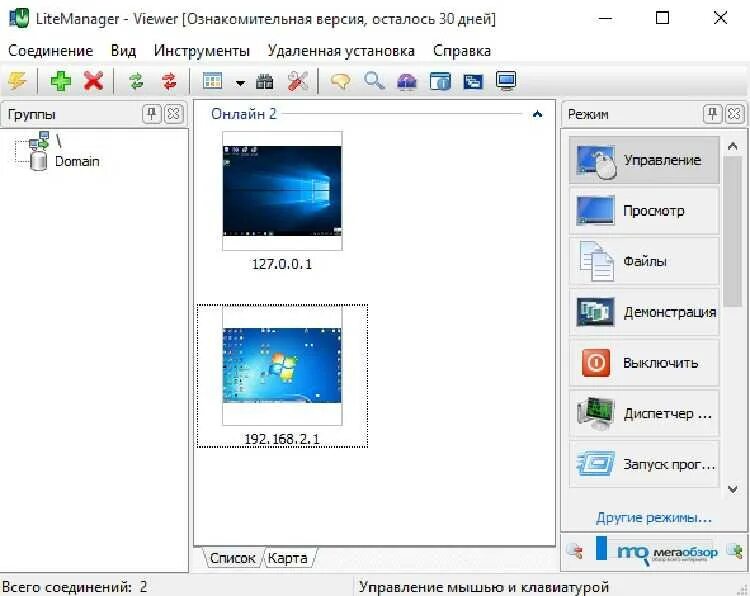Click the mode list scroll up arrow
750x596 pixels.
(x=732, y=146)
